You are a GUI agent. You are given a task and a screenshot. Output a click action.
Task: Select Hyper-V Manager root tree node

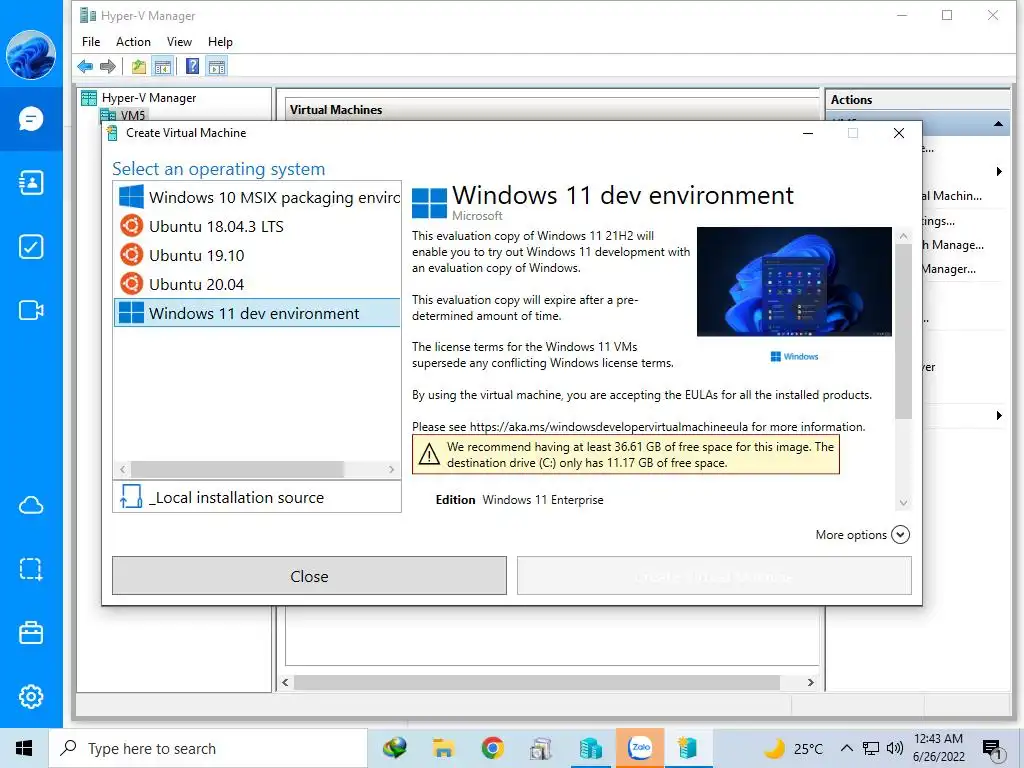tap(148, 98)
